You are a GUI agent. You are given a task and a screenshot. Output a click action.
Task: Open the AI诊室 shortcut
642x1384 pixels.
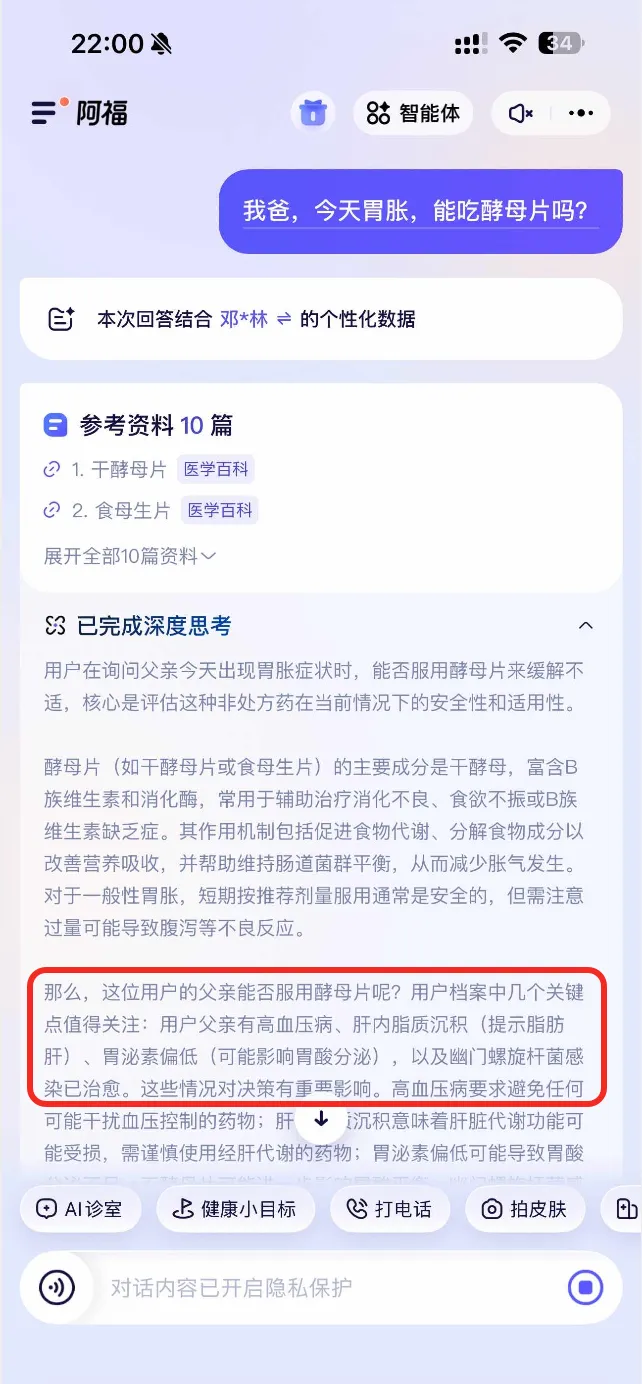79,1209
